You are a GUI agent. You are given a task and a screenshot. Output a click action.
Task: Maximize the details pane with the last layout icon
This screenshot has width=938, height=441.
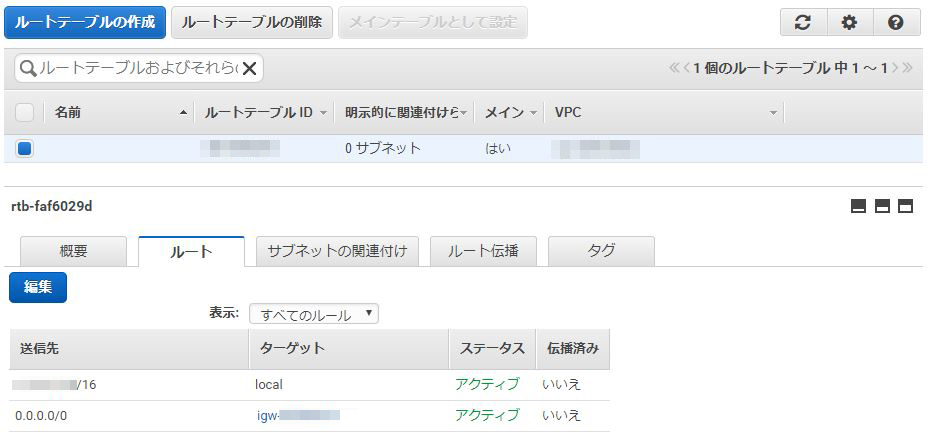coord(906,206)
